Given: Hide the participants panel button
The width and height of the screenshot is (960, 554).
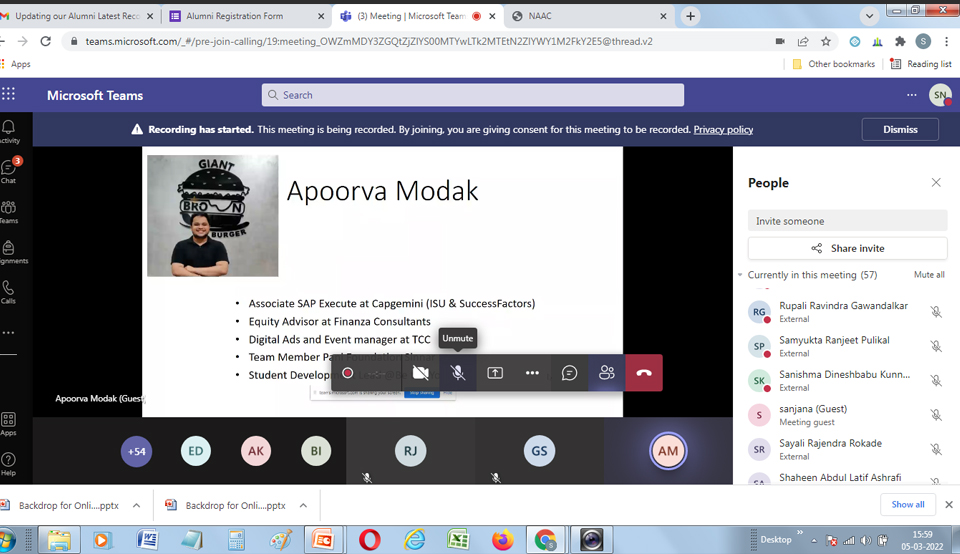Looking at the screenshot, I should (x=607, y=373).
